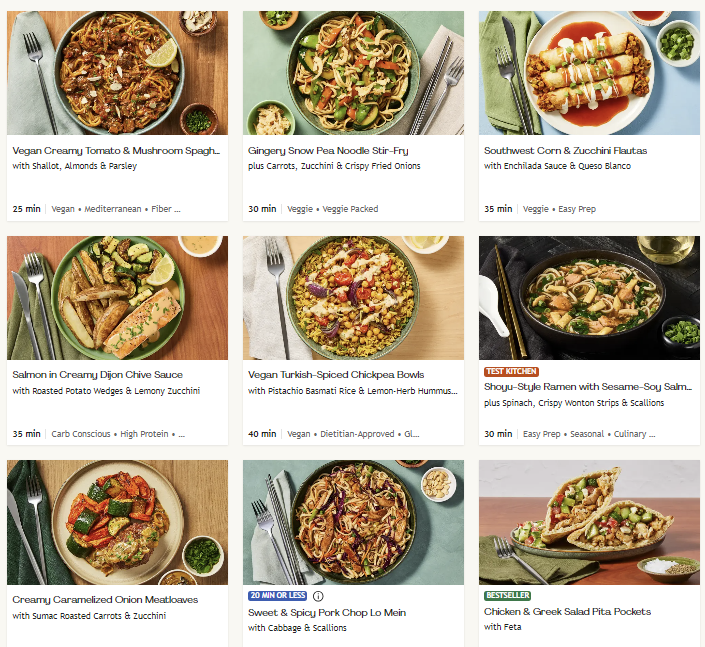Click the Creamy Caramelized Onion Meatloaves title

[x=105, y=600]
